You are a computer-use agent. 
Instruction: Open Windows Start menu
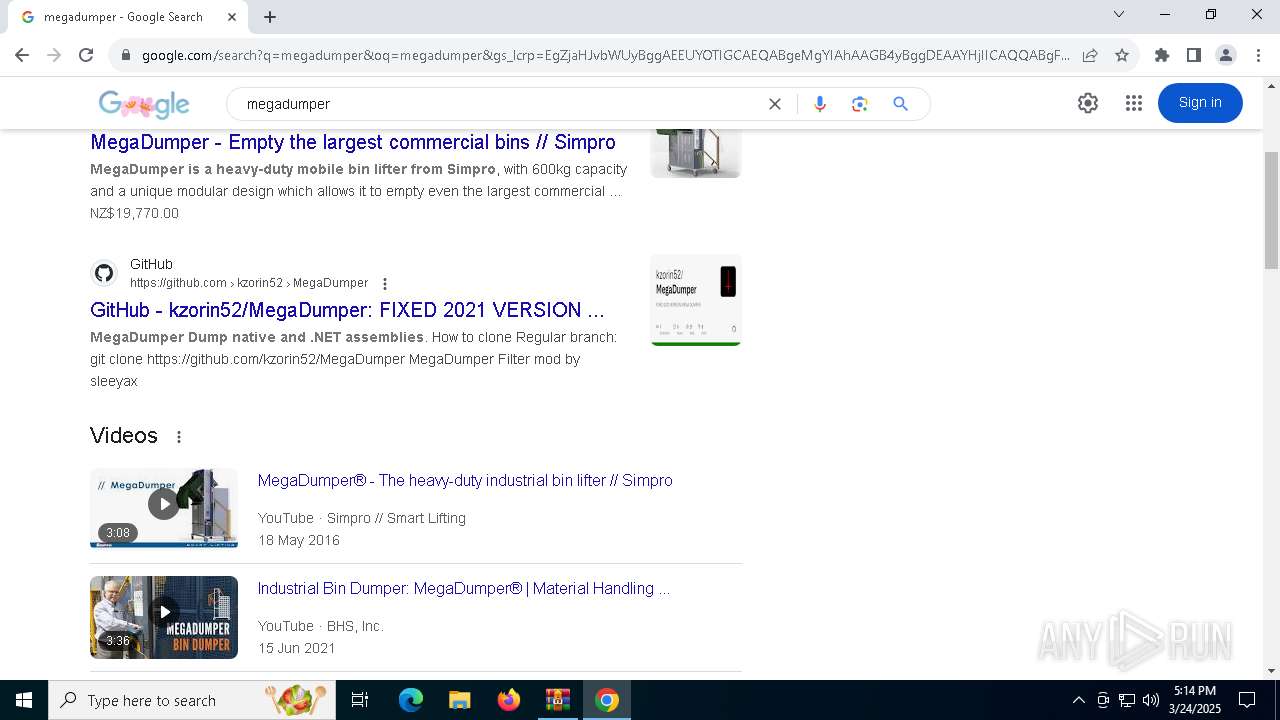(24, 700)
